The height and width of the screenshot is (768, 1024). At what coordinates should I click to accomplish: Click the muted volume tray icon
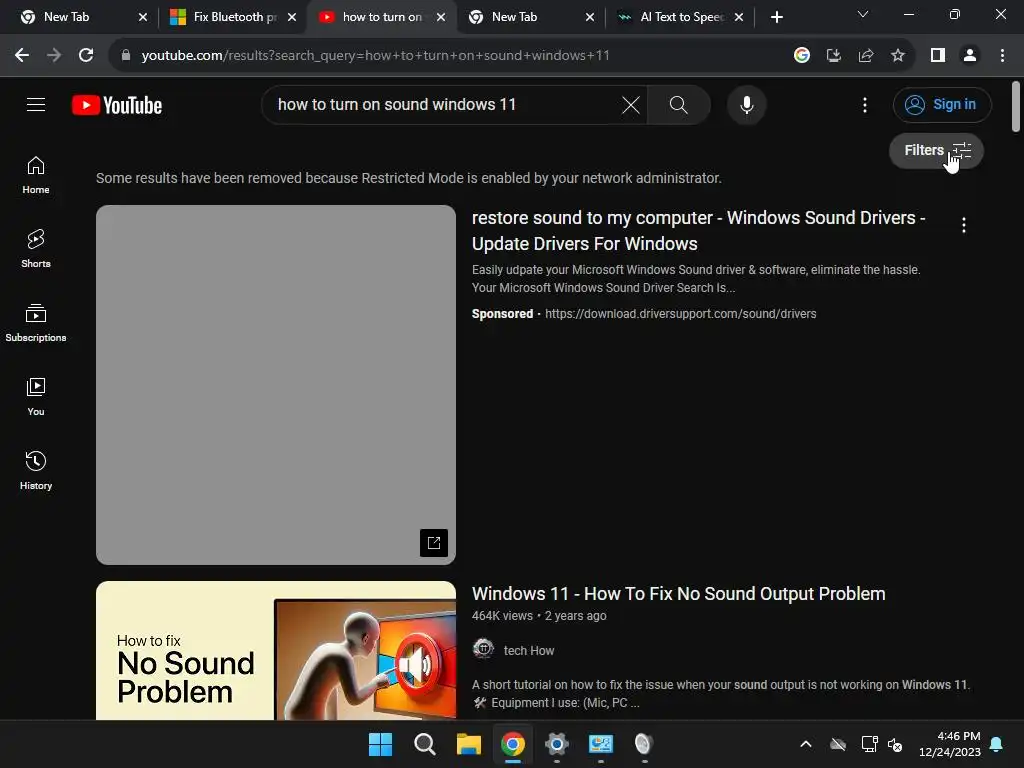895,744
